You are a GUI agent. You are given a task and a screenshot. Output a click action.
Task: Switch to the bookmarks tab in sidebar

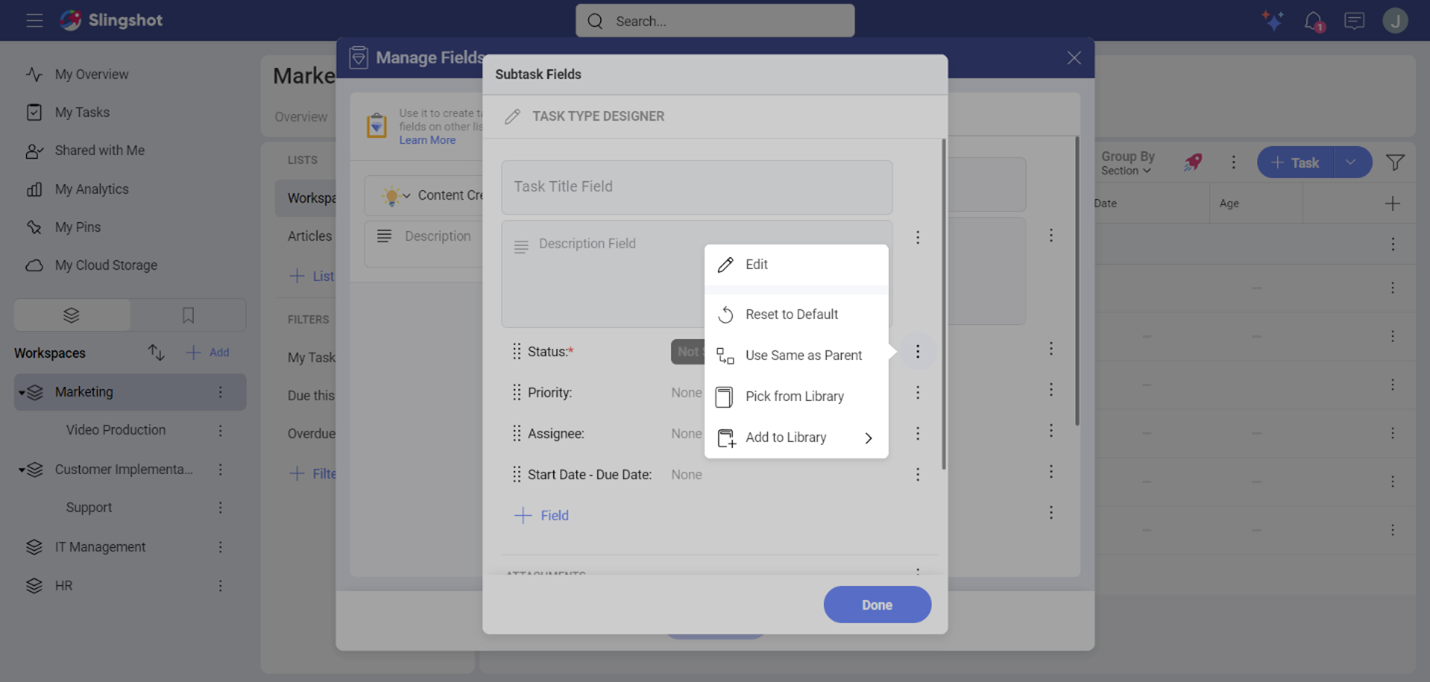point(188,315)
